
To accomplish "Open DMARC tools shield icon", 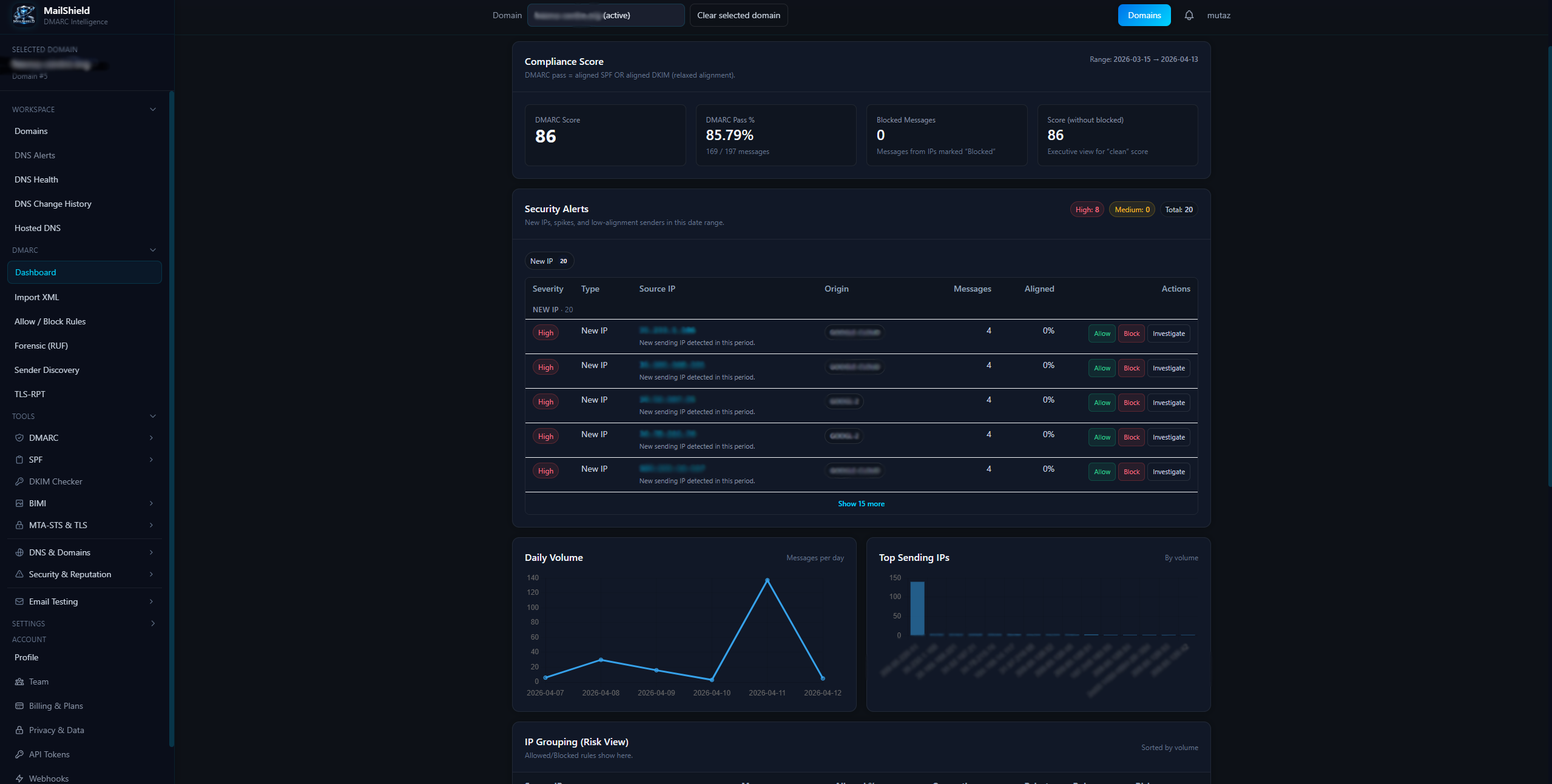I will tap(19, 438).
